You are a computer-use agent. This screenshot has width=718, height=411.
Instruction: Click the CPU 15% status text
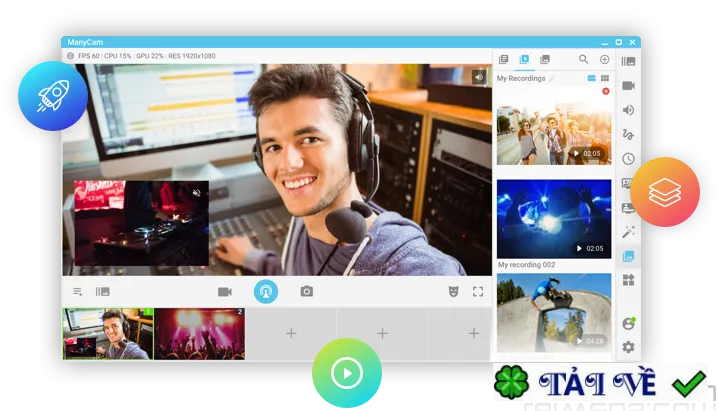(x=118, y=56)
